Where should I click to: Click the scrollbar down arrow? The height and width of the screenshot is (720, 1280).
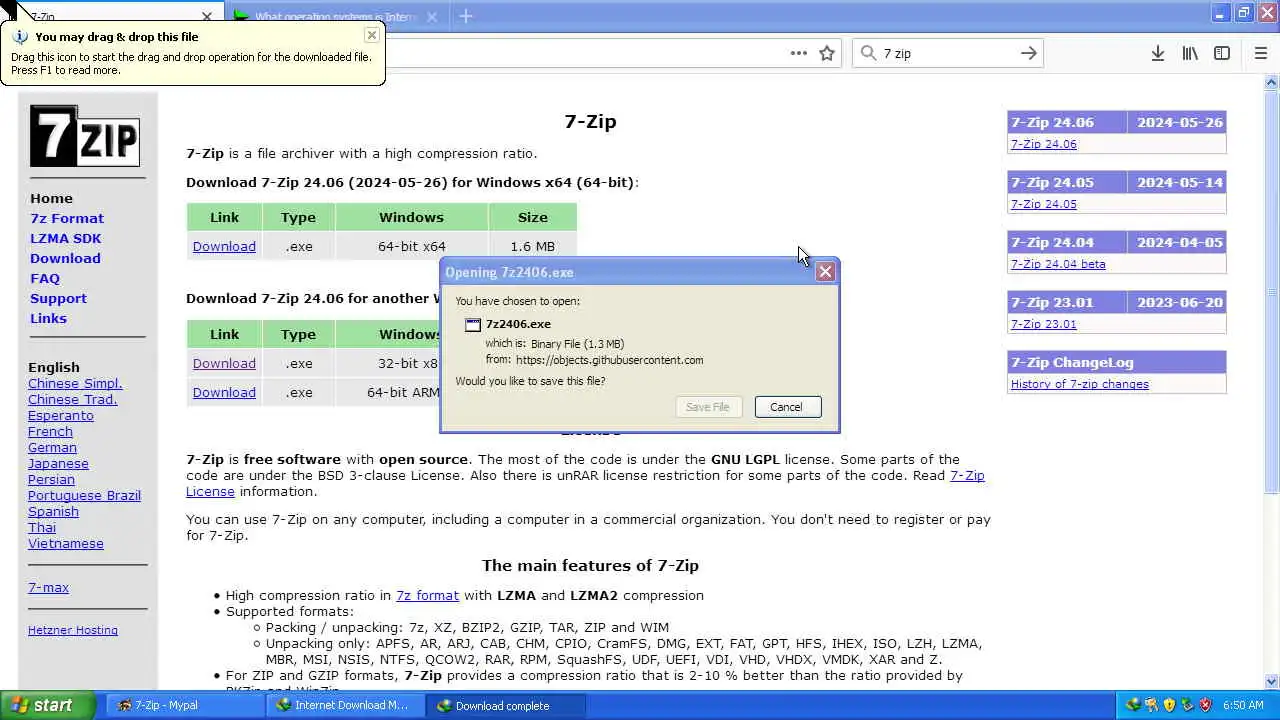pyautogui.click(x=1271, y=682)
